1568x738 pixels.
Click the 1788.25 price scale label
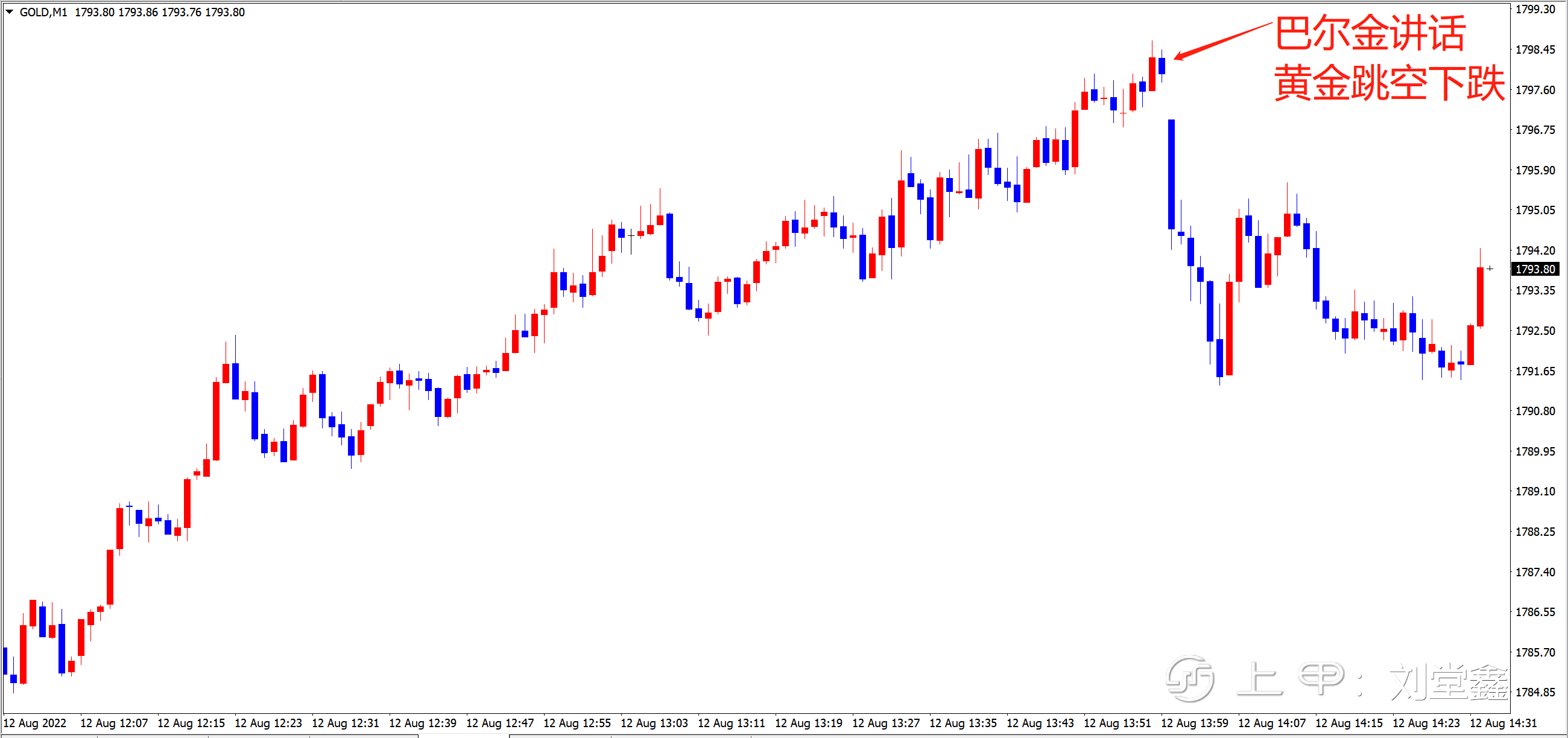click(x=1534, y=532)
